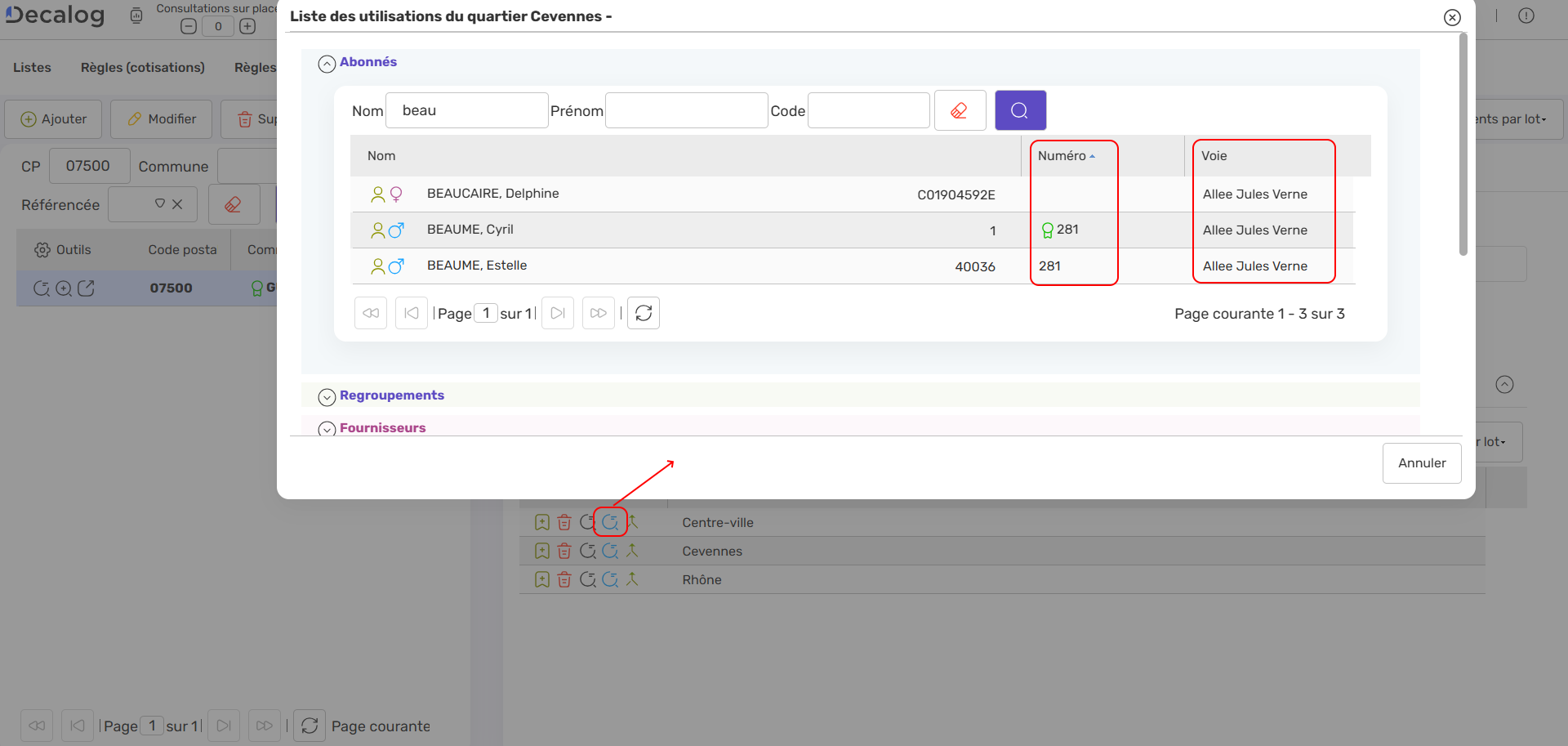Open usage list icon for Centre-ville row
The image size is (1568, 746).
click(610, 522)
